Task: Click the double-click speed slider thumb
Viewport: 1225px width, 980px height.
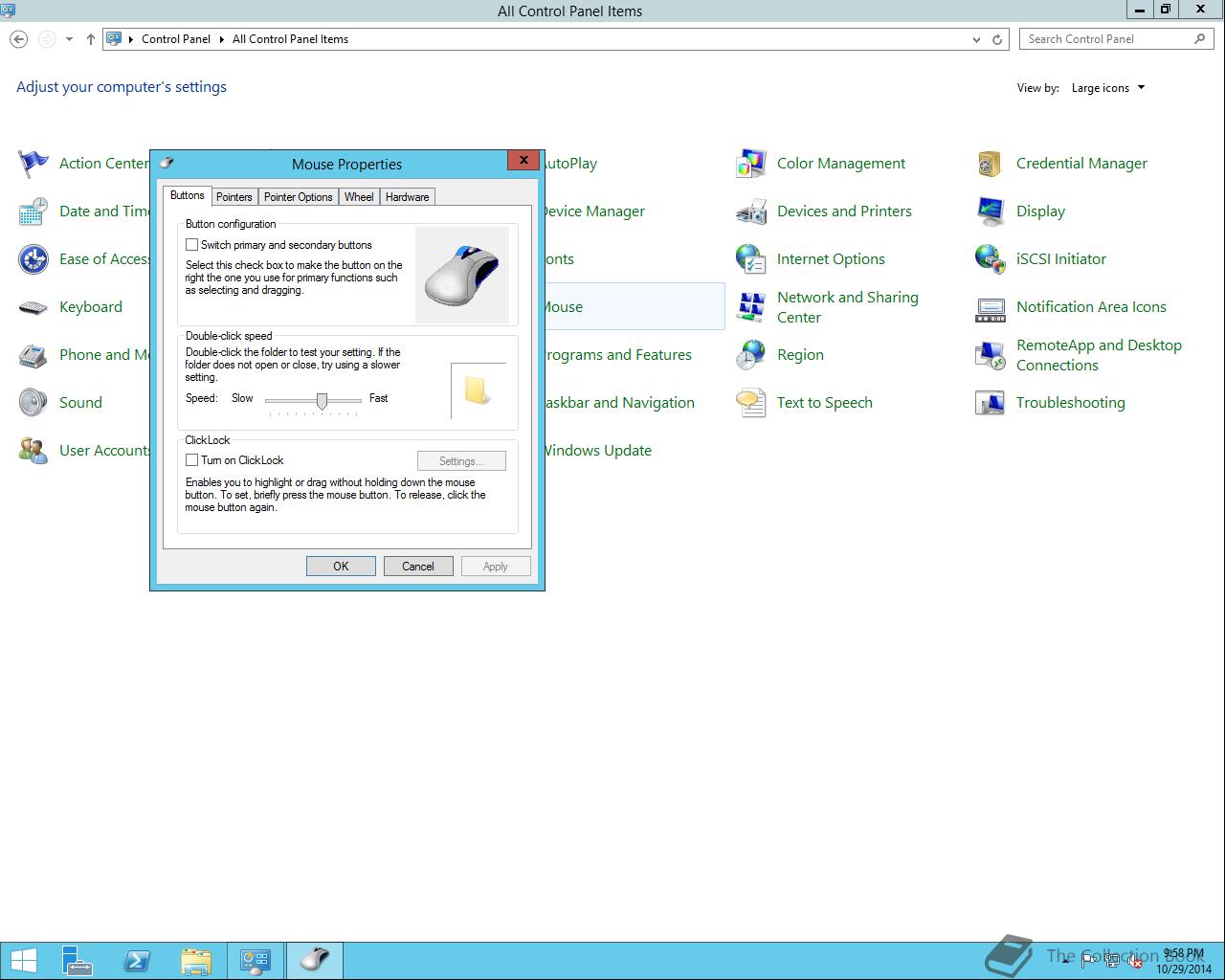Action: click(x=322, y=401)
